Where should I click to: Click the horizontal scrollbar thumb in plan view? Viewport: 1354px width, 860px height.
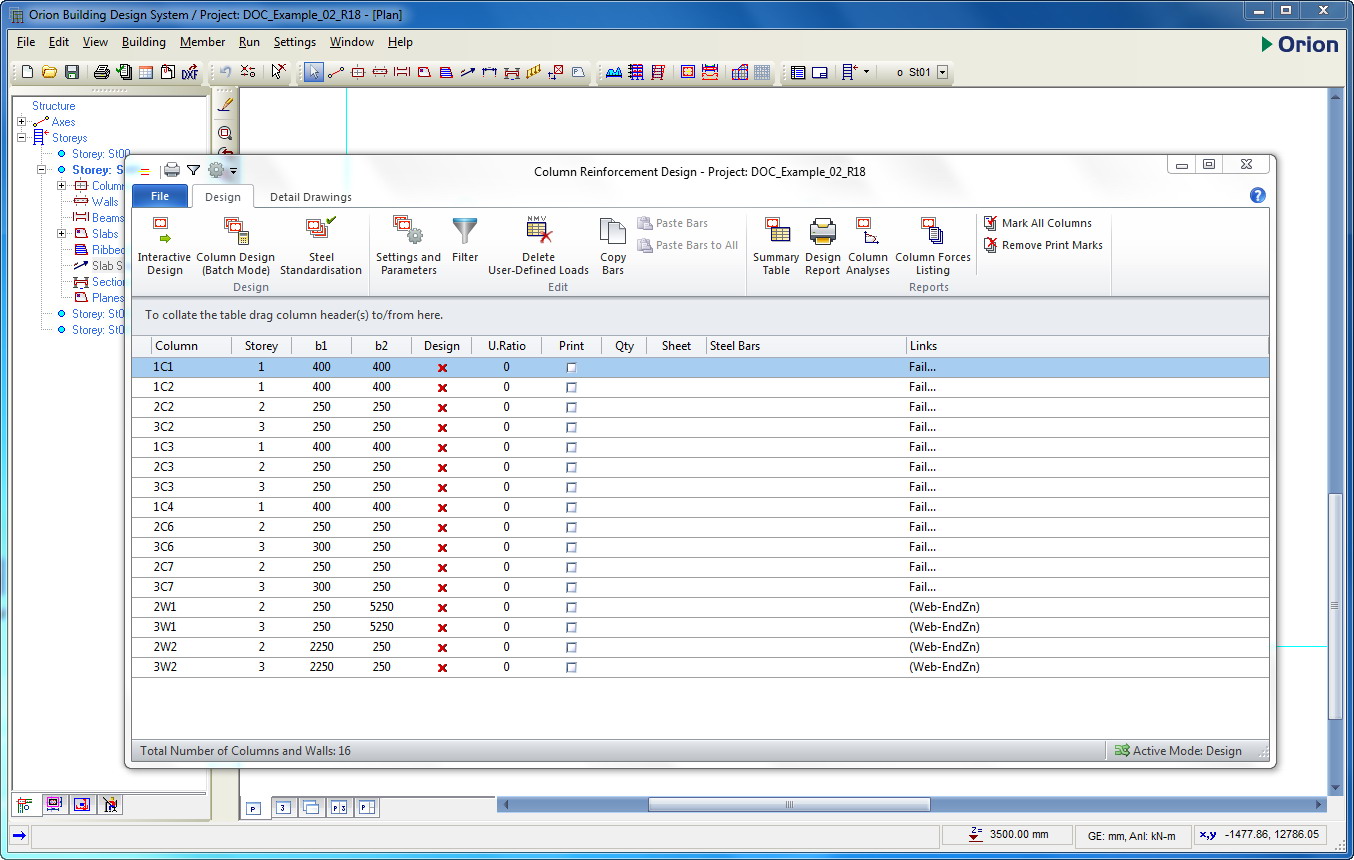click(x=789, y=804)
